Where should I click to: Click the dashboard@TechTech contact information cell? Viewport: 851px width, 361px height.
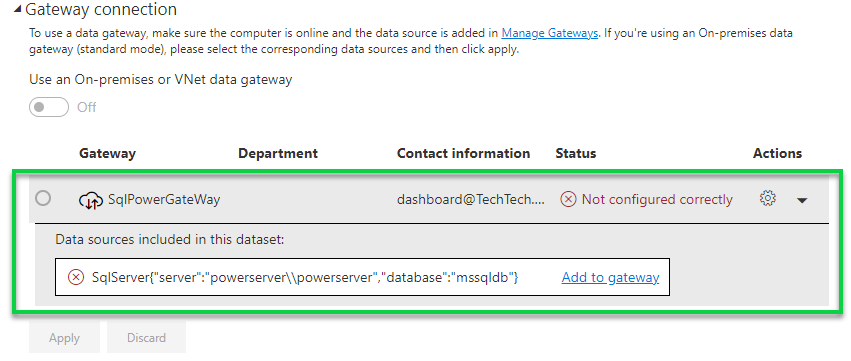471,200
